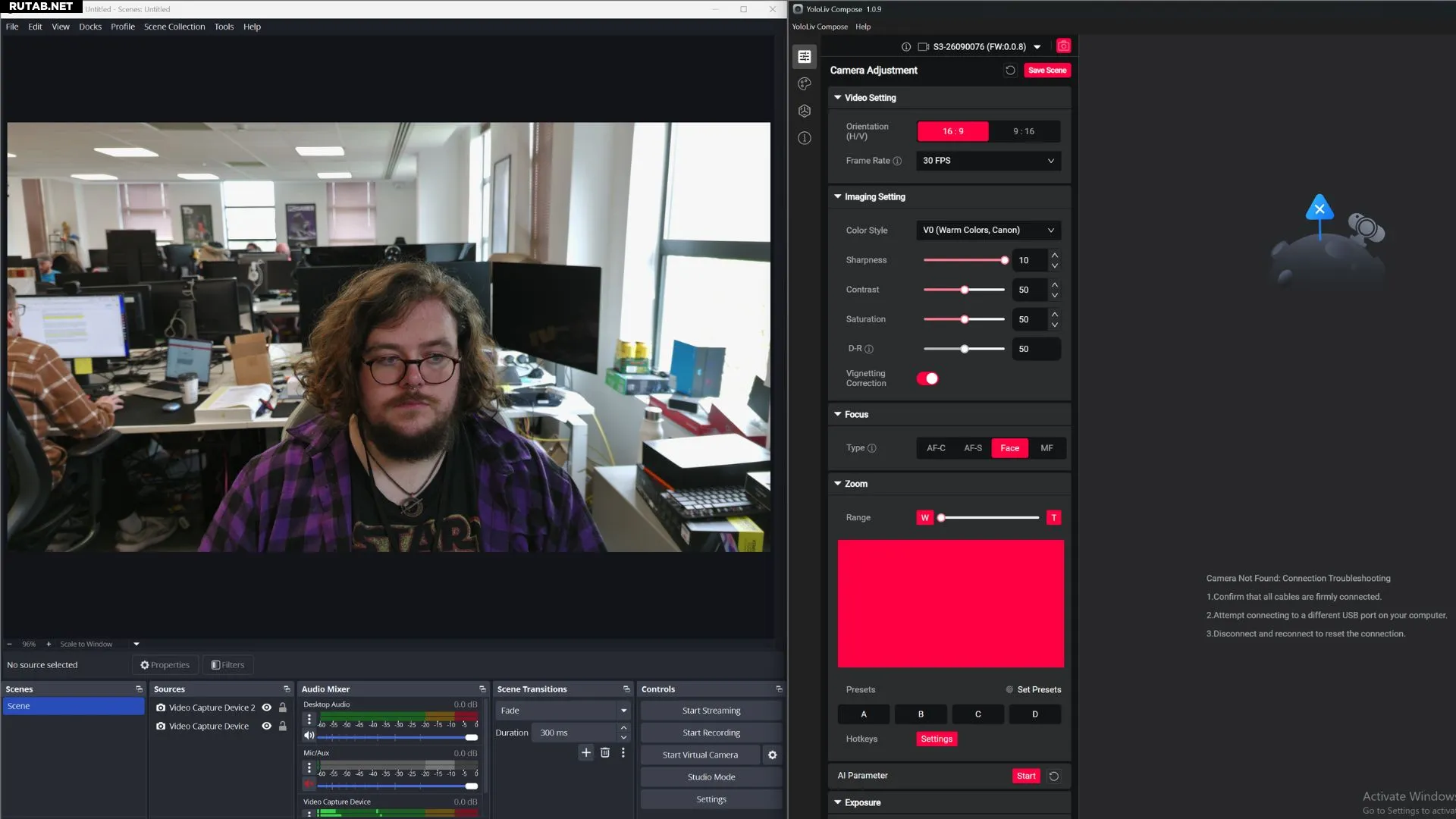The width and height of the screenshot is (1456, 819).
Task: Open the Color Style dropdown
Action: tap(987, 231)
